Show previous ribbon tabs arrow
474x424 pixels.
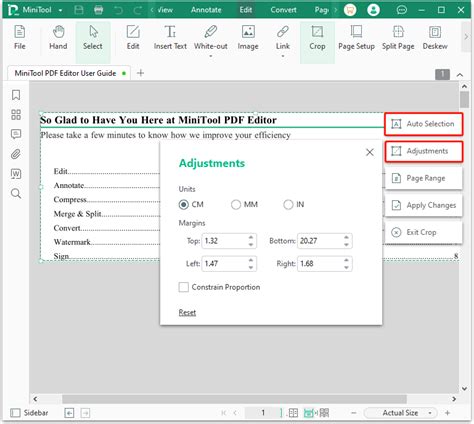click(x=152, y=10)
